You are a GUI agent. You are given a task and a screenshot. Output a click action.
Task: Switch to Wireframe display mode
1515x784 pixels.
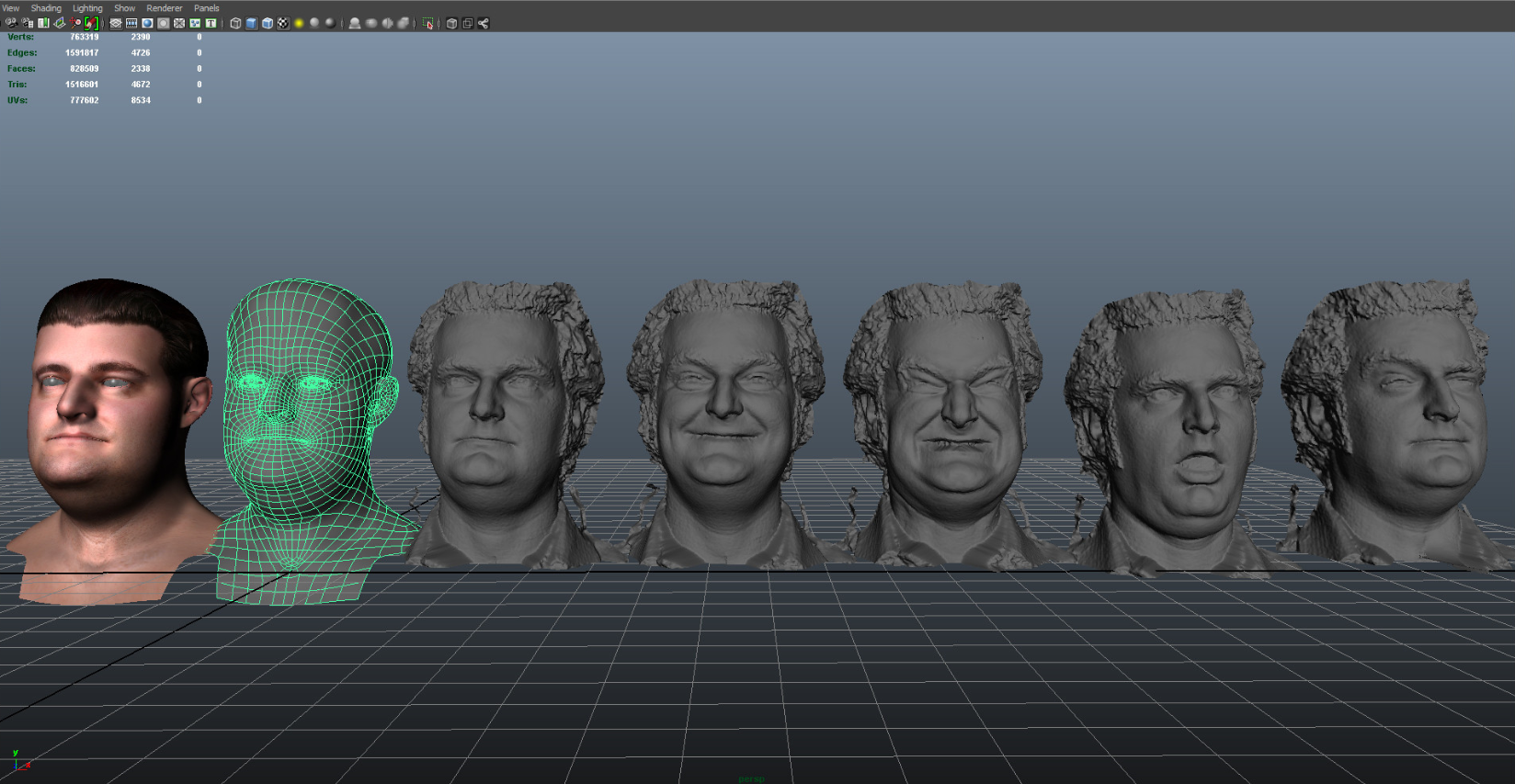click(235, 23)
